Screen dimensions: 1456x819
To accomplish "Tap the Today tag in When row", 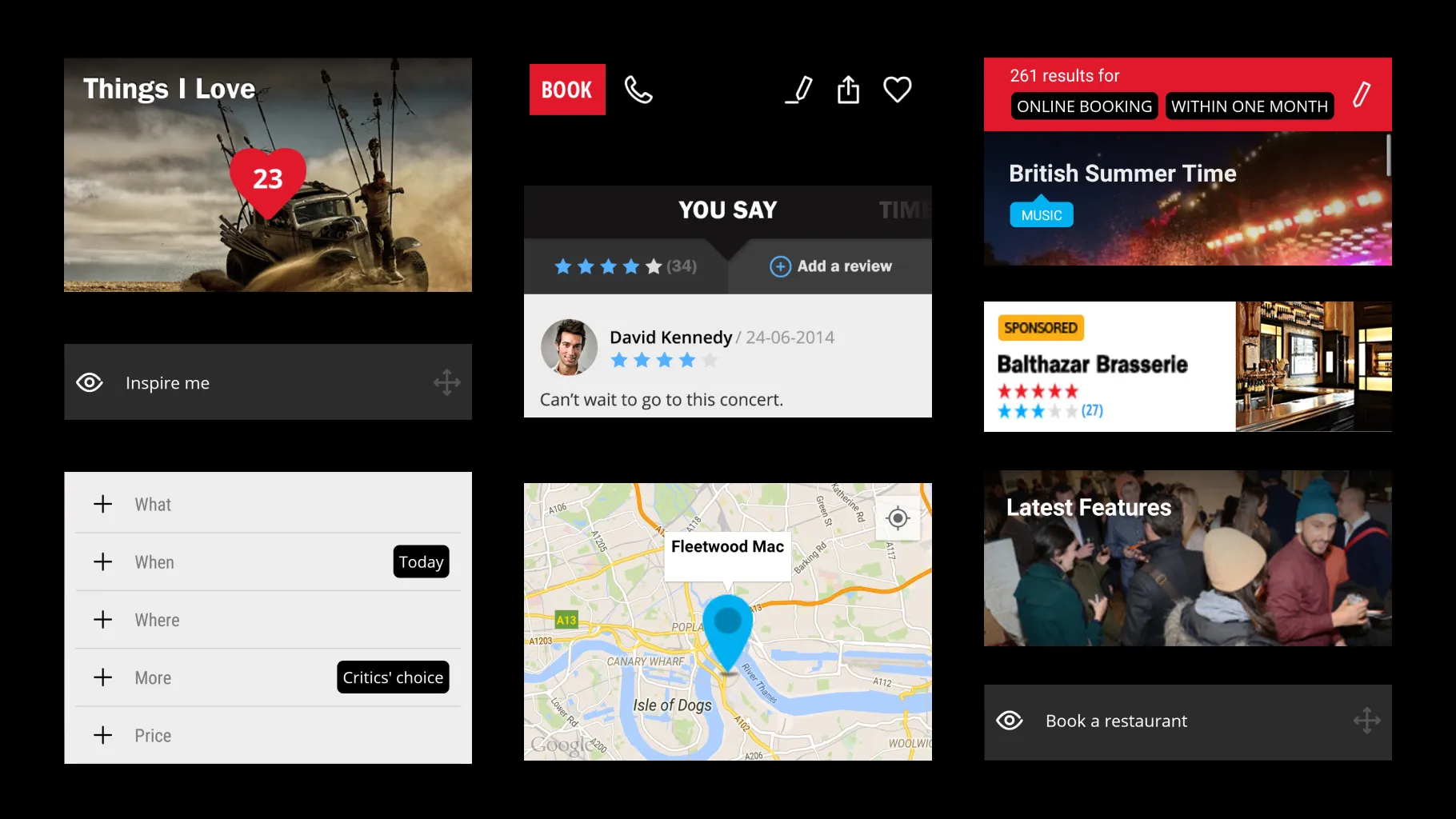I will click(421, 561).
